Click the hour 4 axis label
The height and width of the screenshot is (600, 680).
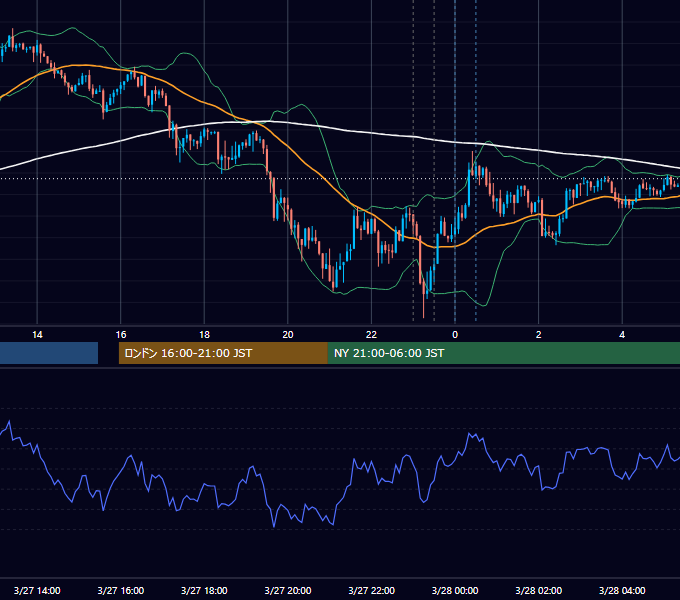tap(622, 335)
